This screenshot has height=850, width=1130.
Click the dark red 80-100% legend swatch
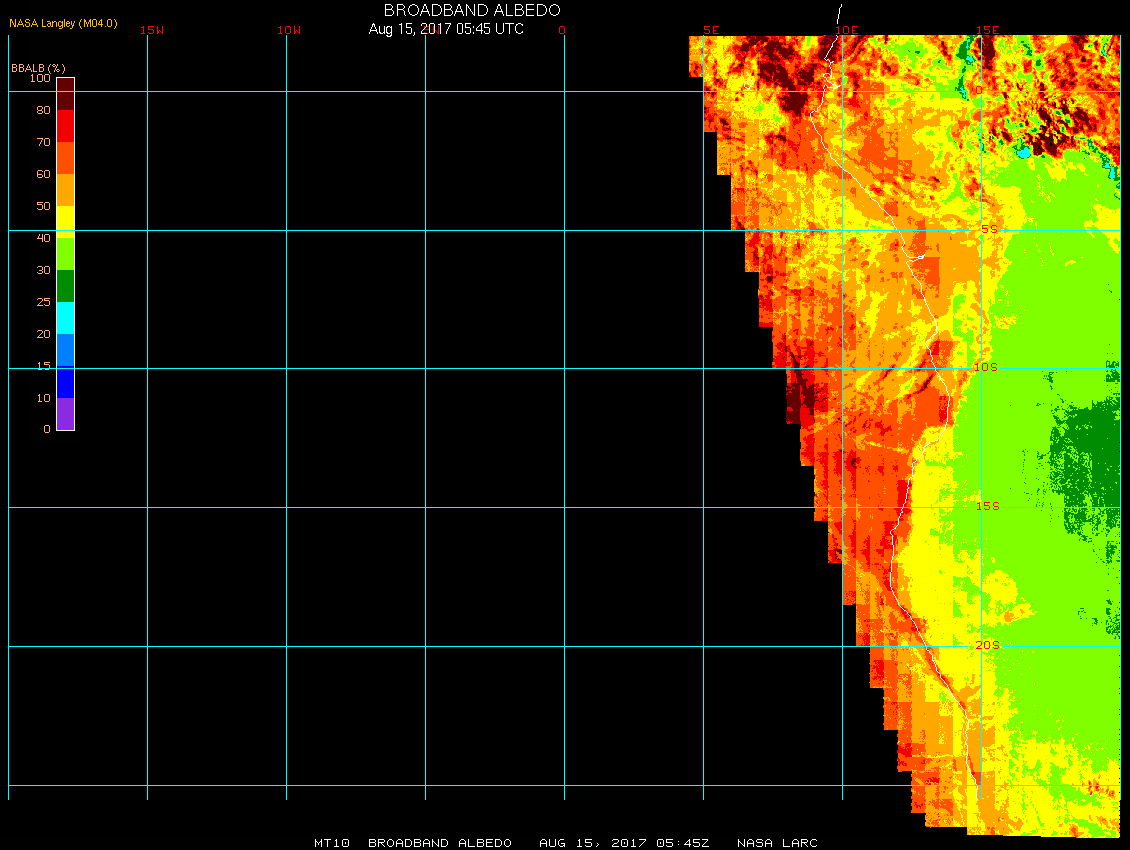(65, 94)
